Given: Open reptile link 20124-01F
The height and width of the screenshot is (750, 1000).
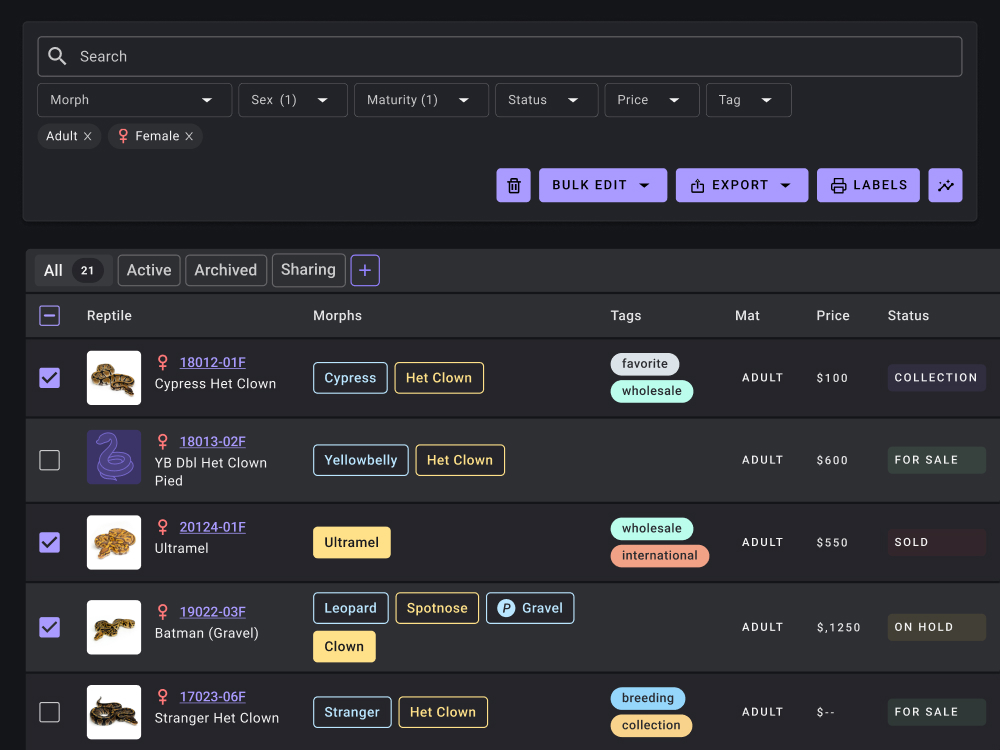Looking at the screenshot, I should pos(212,527).
